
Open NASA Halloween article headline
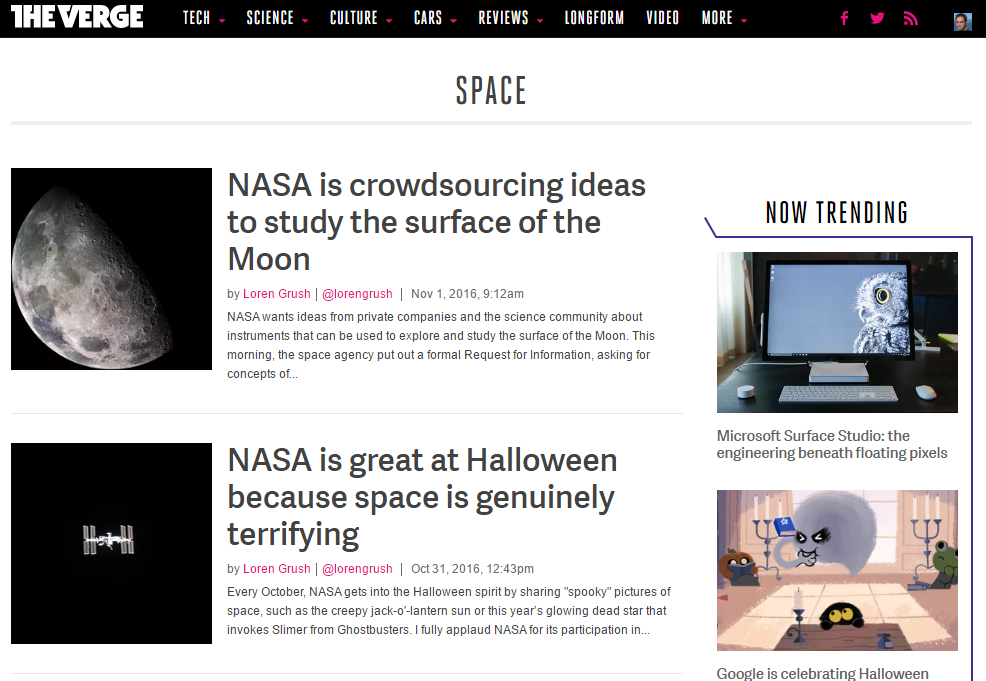coord(422,497)
